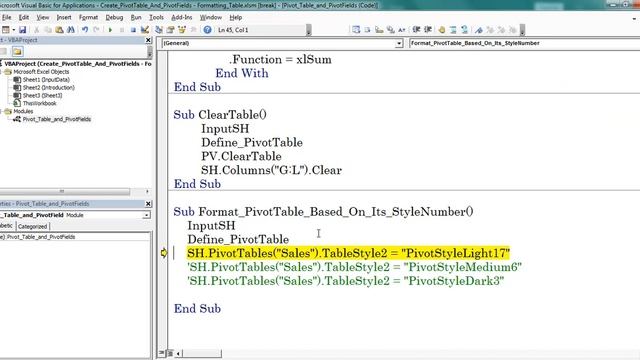Viewport: 640px width, 360px height.
Task: Indent the selected code lines
Action: 416,30
